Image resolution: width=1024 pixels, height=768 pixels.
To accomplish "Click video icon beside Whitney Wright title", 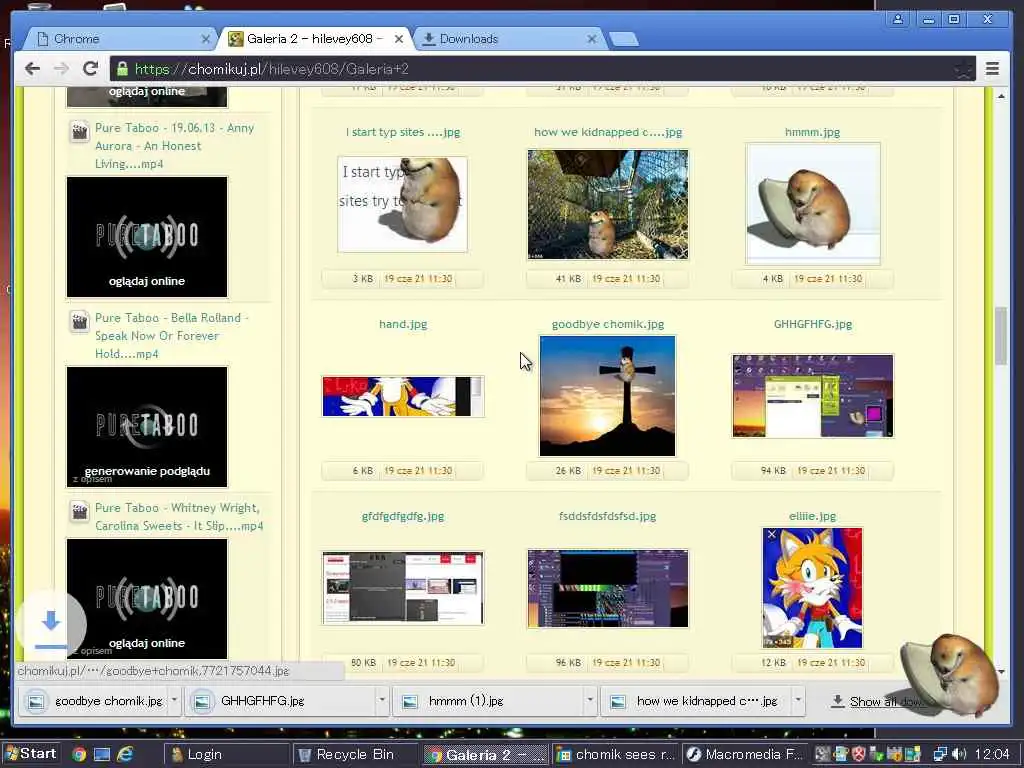I will 80,511.
